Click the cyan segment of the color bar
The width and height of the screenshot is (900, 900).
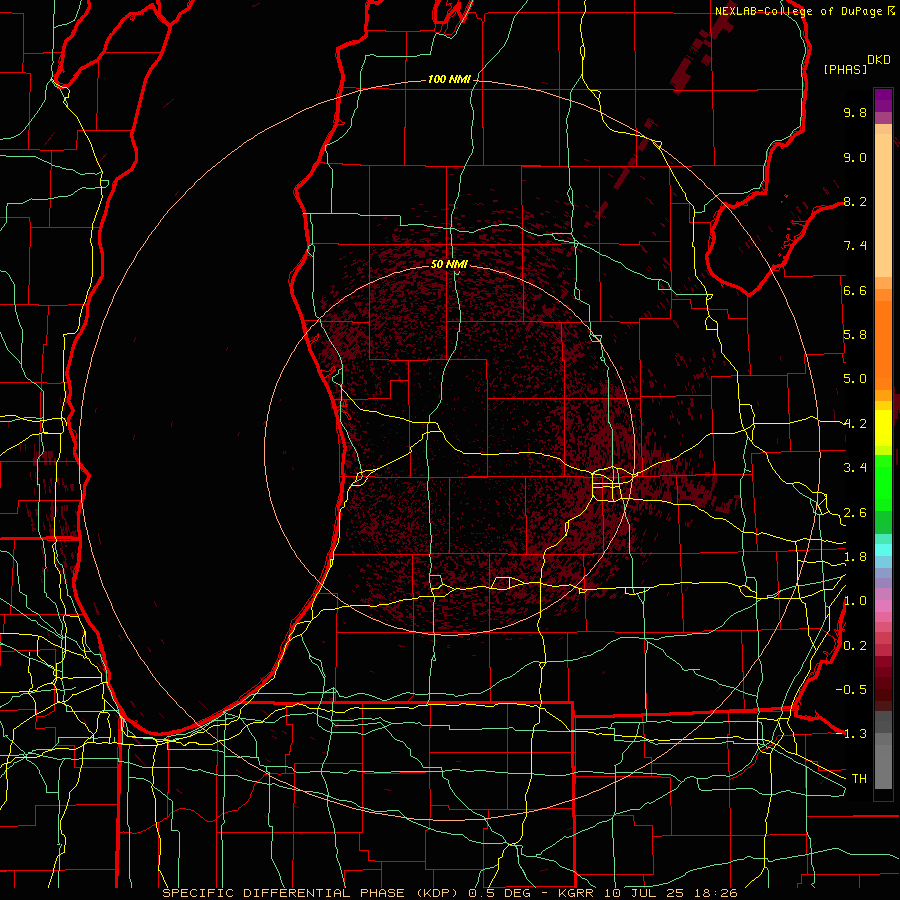[x=883, y=550]
